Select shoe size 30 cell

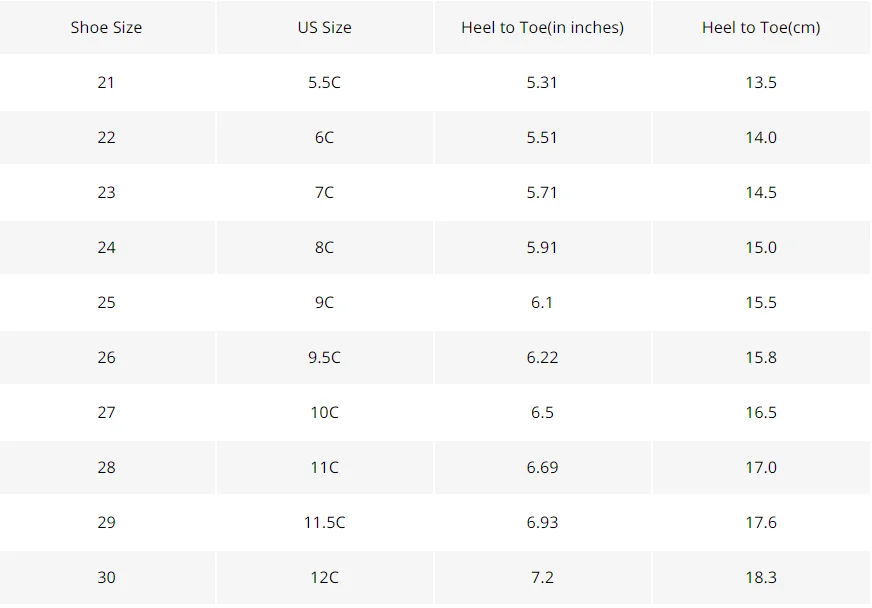(106, 577)
